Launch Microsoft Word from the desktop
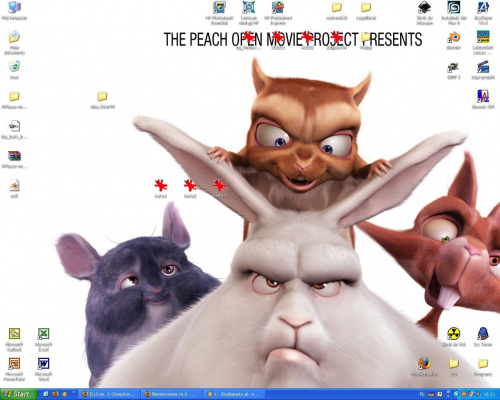The image size is (500, 400). coord(43,363)
